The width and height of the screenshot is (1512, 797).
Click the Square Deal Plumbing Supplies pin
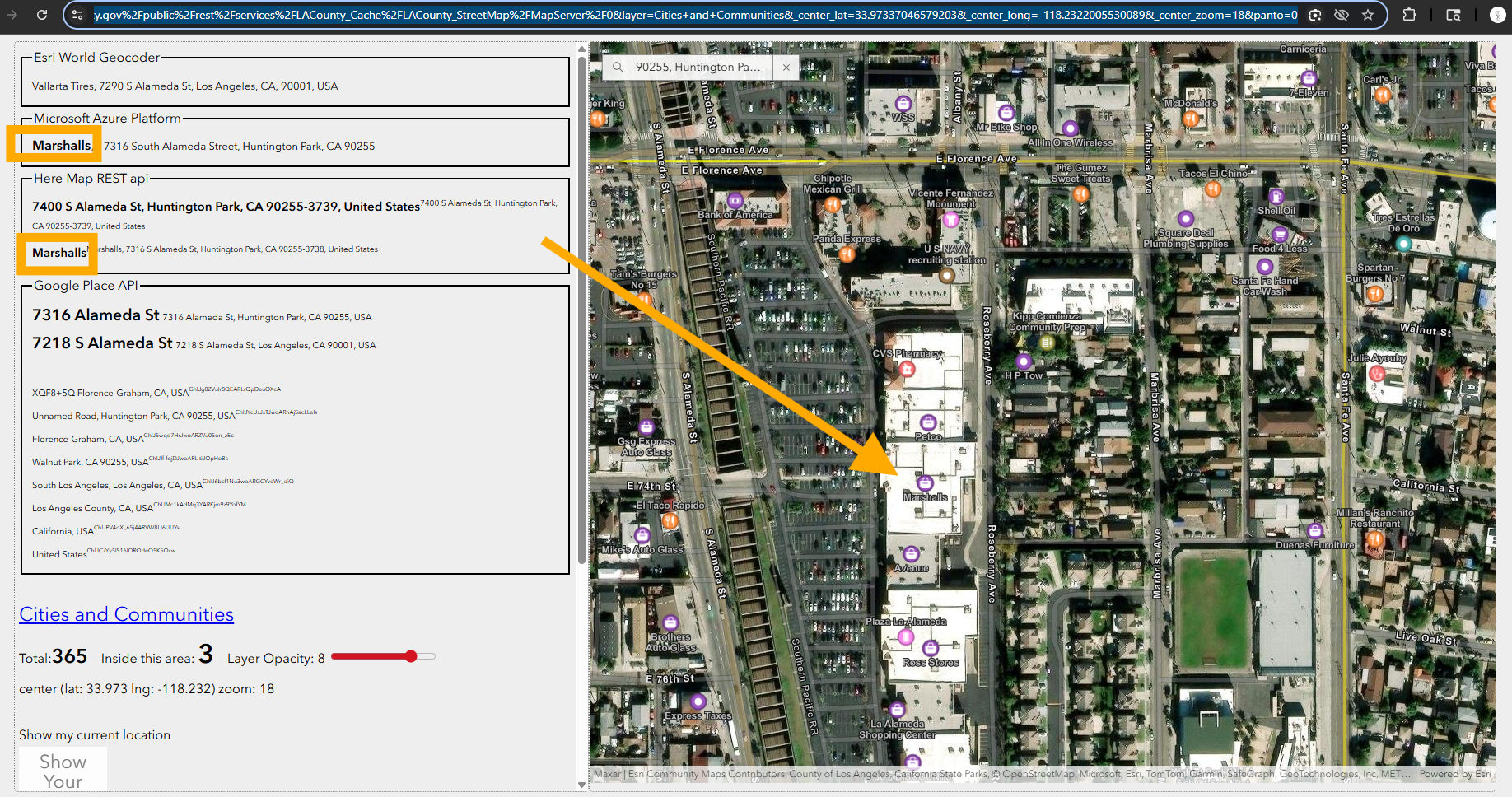pos(1186,219)
